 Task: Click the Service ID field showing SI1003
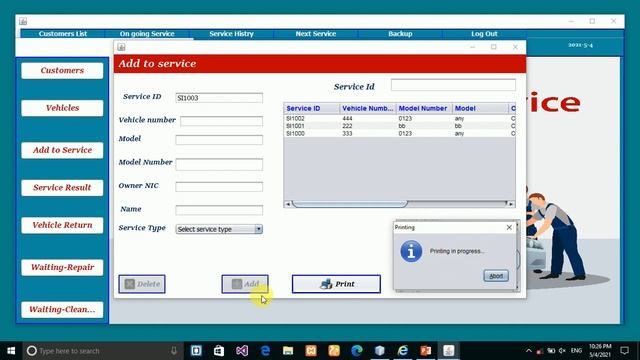click(x=219, y=98)
